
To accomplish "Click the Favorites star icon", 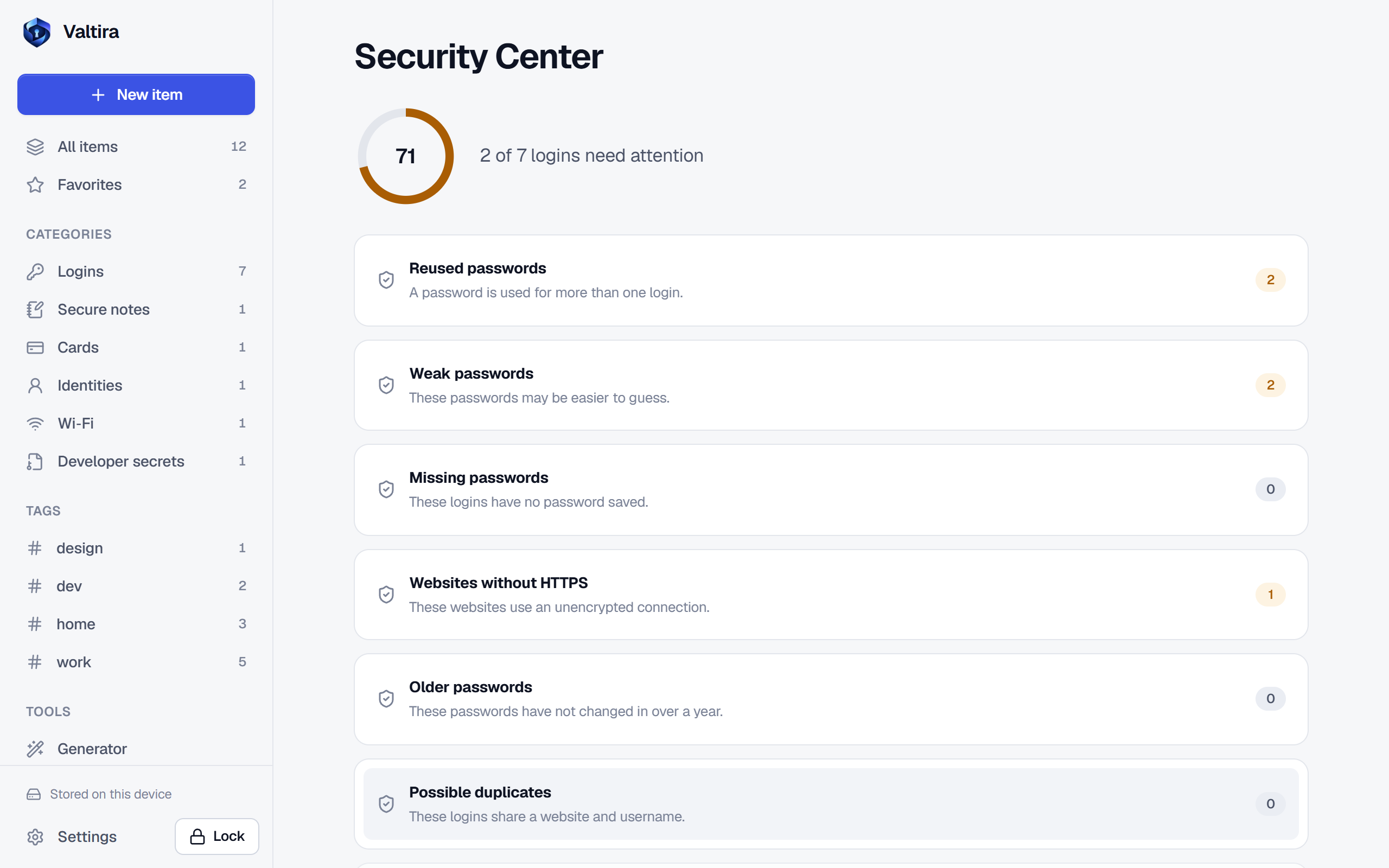I will coord(35,185).
